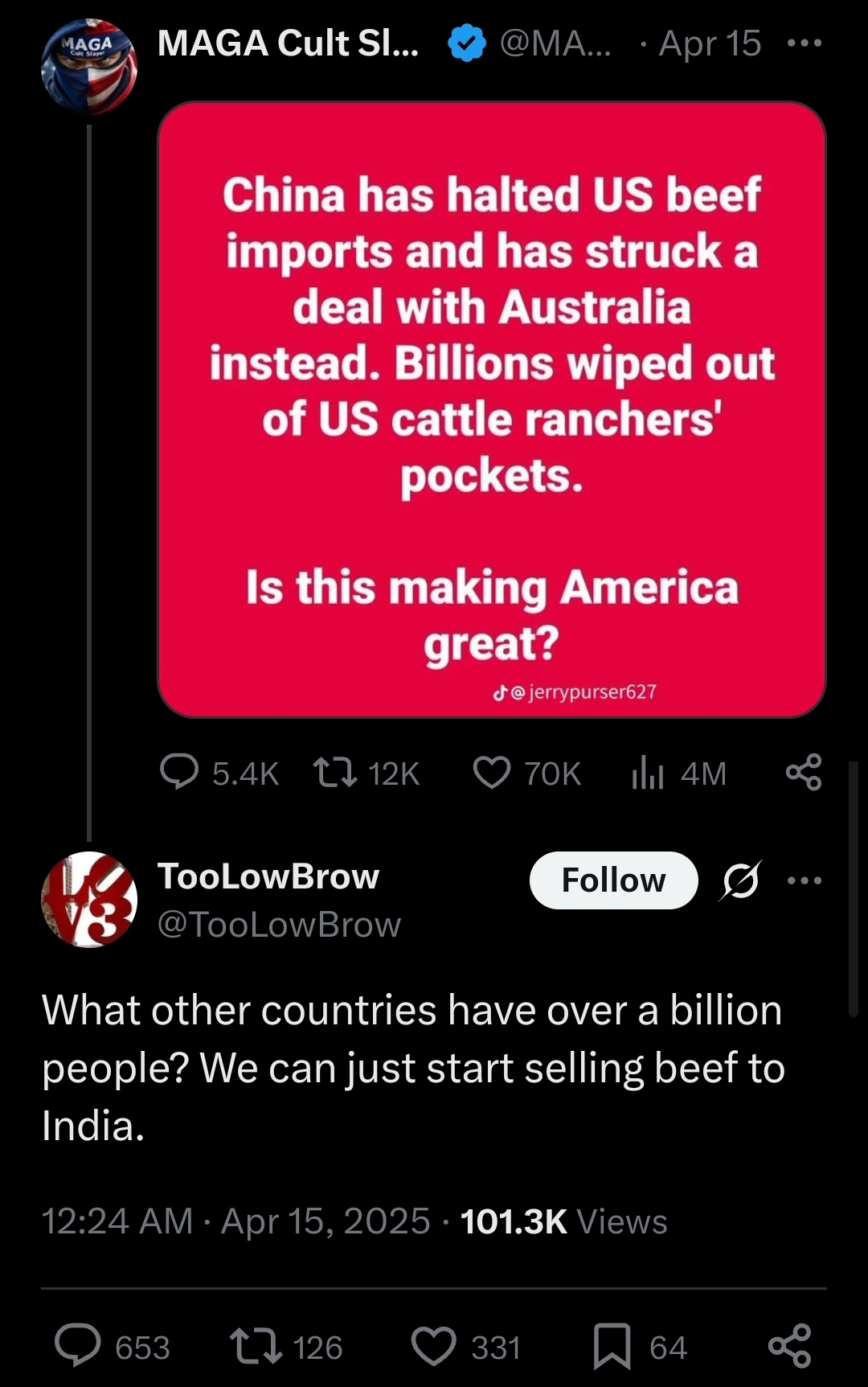Like TooLowBrow's post with 331 likes
Viewport: 868px width, 1387px height.
click(434, 1346)
